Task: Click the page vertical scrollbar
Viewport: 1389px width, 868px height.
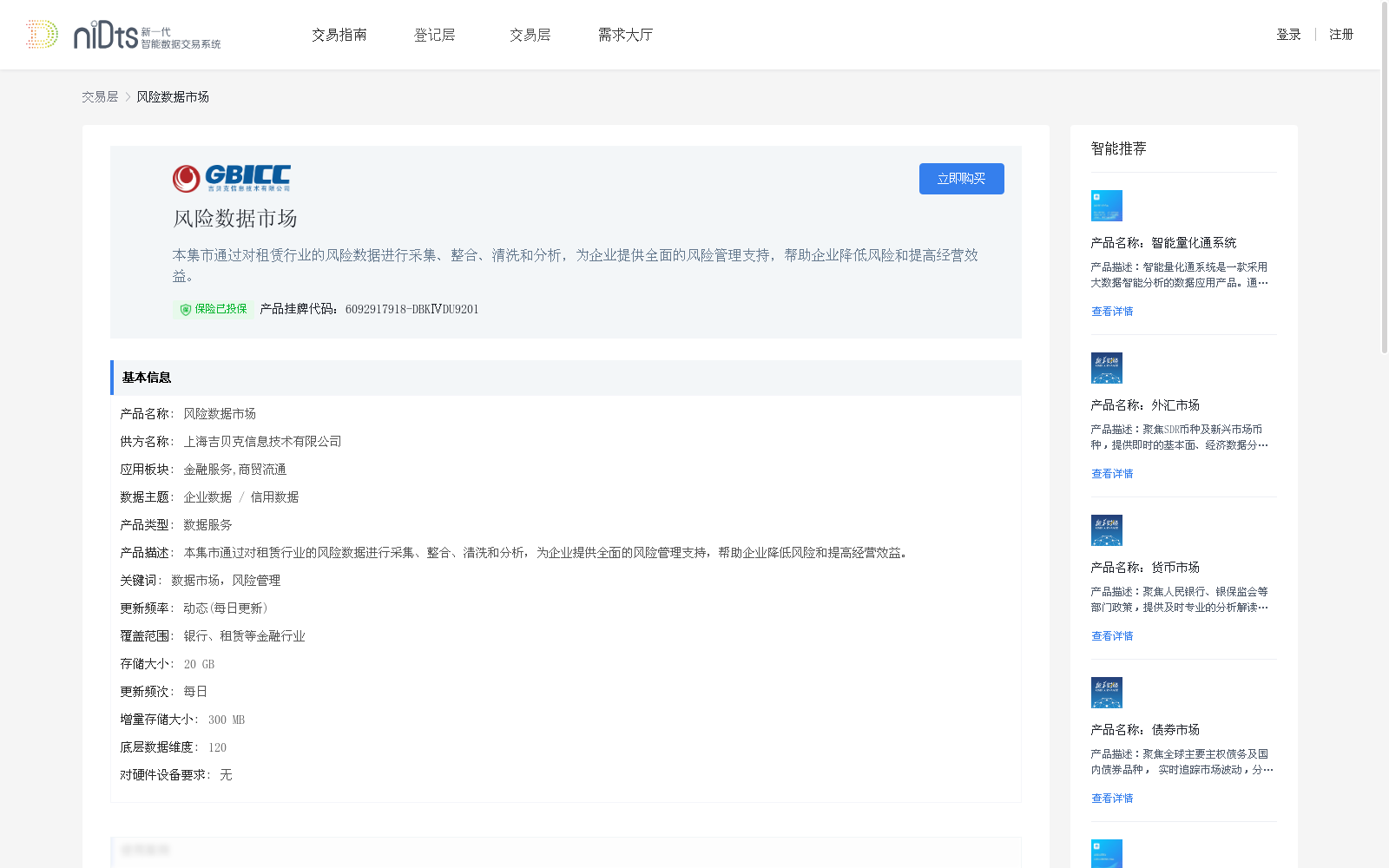Action: (x=1384, y=178)
